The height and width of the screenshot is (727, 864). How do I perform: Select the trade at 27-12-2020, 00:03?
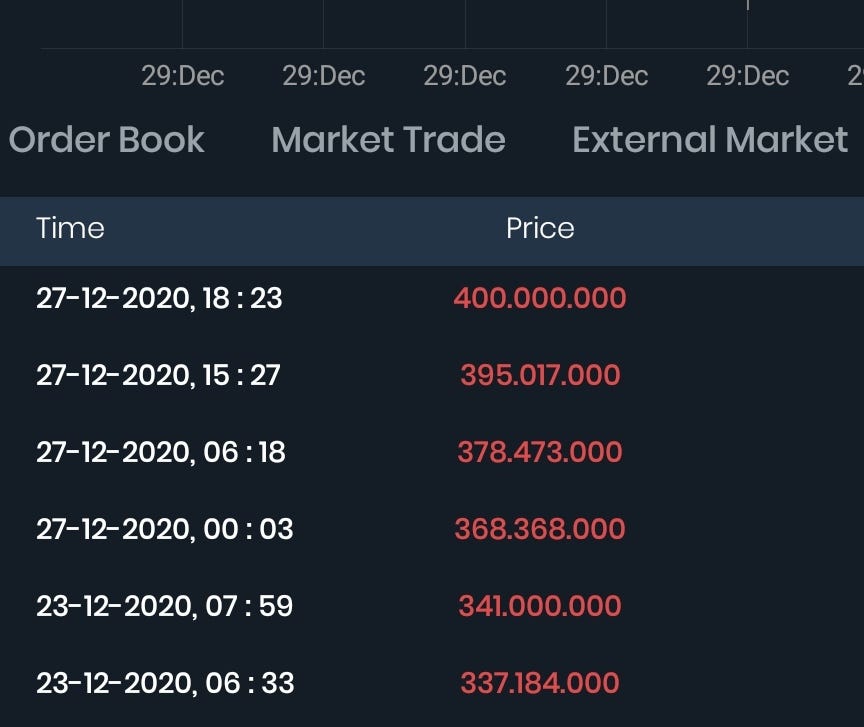point(432,529)
